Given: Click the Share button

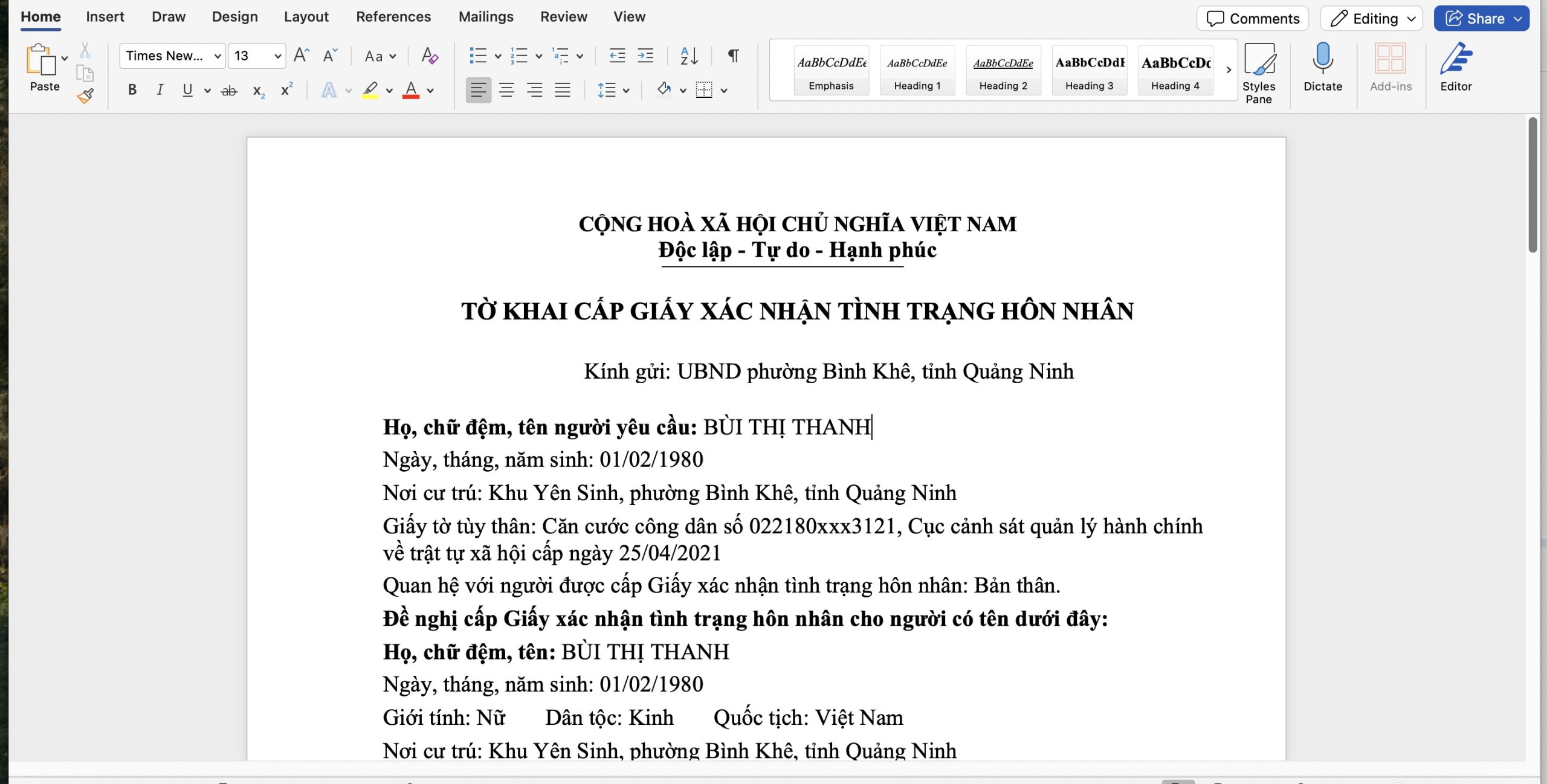Looking at the screenshot, I should pyautogui.click(x=1474, y=19).
